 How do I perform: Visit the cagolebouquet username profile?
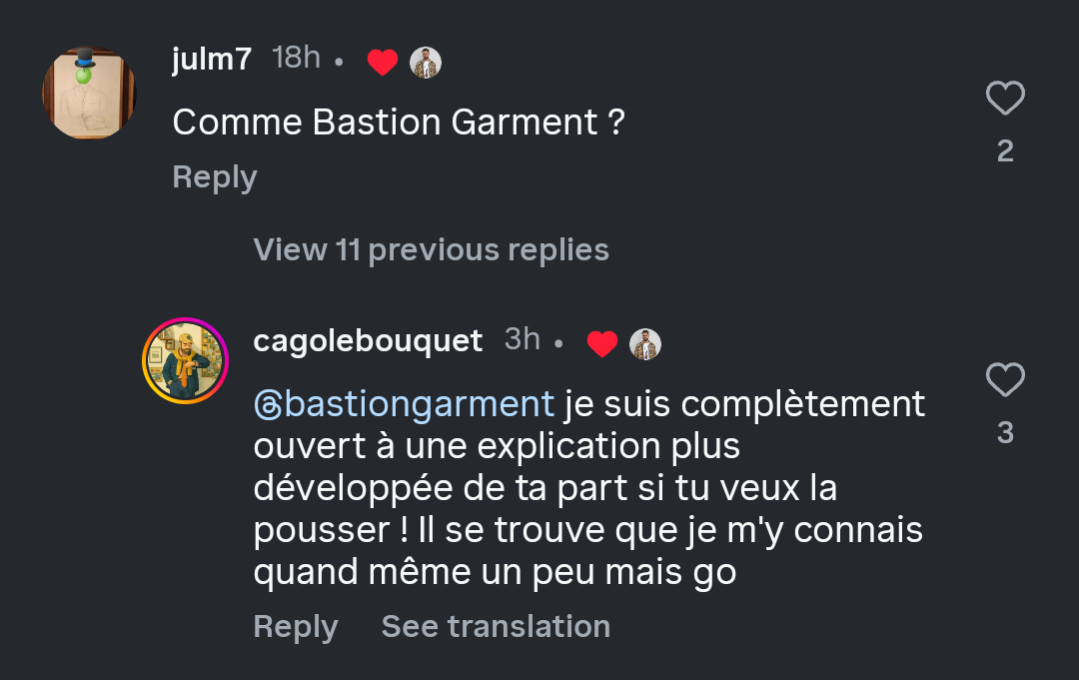coord(368,341)
